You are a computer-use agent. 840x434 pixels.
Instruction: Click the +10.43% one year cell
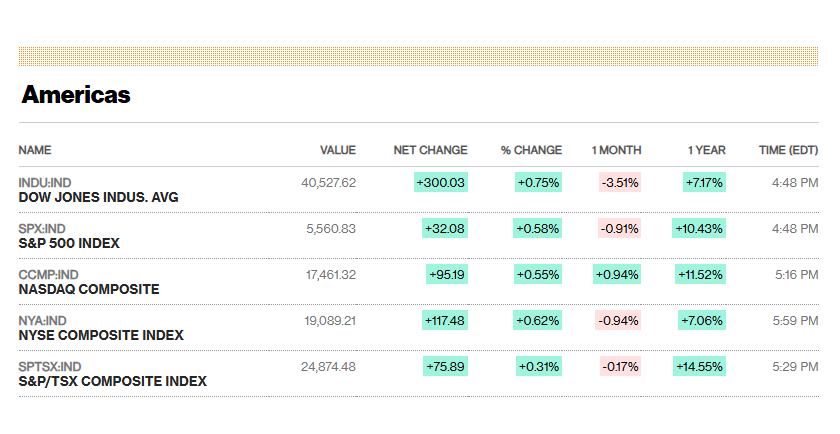(699, 228)
